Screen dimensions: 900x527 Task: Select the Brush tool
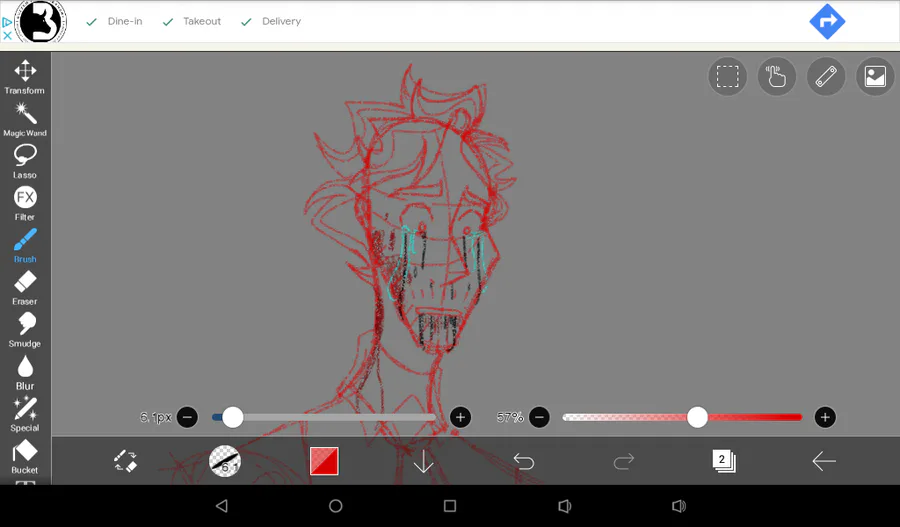[25, 246]
